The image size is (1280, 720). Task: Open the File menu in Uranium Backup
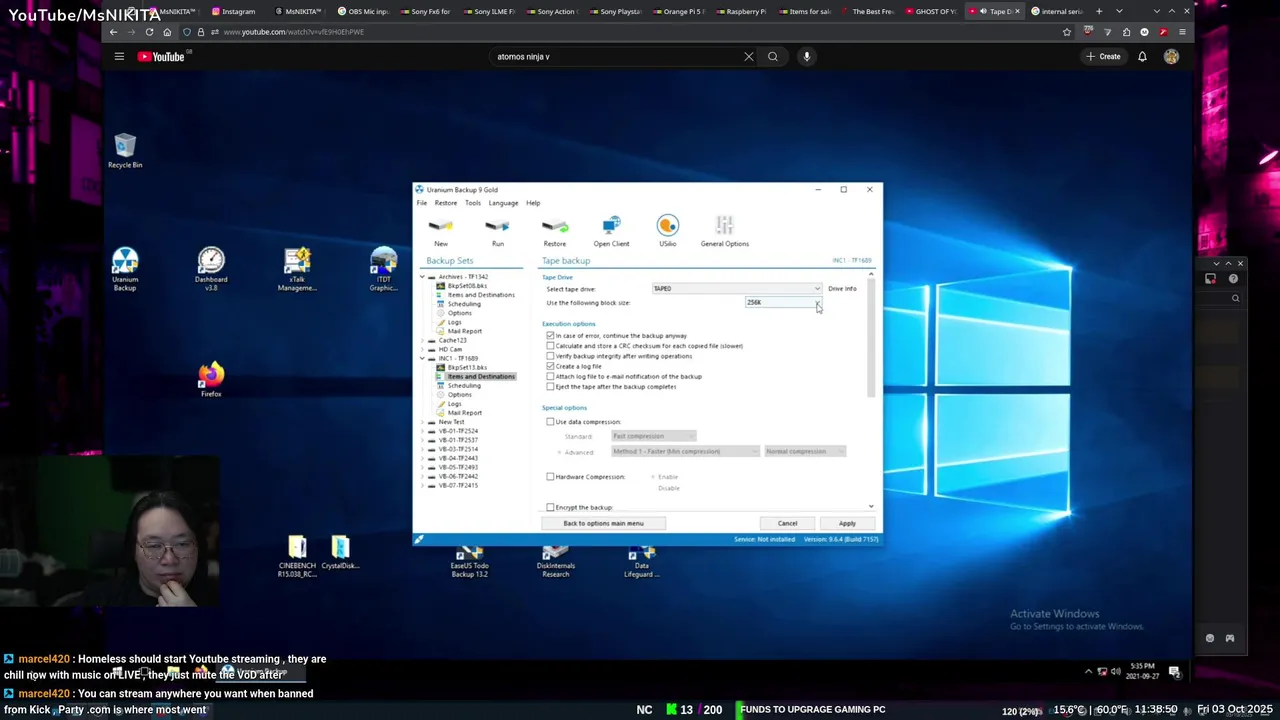(422, 203)
